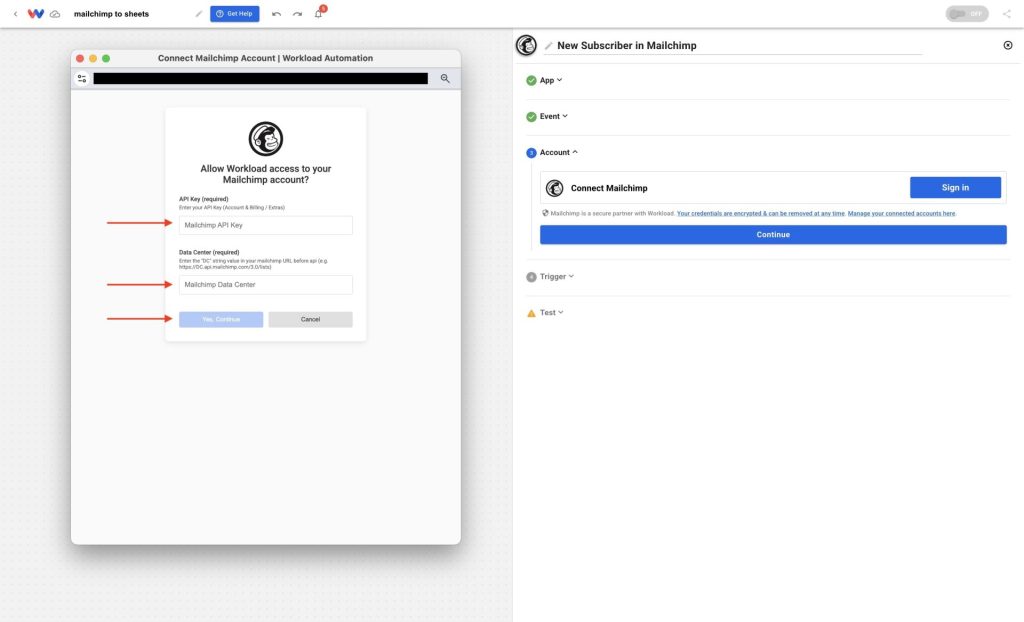Click Cancel in the popup
The height and width of the screenshot is (622, 1024).
tap(310, 319)
